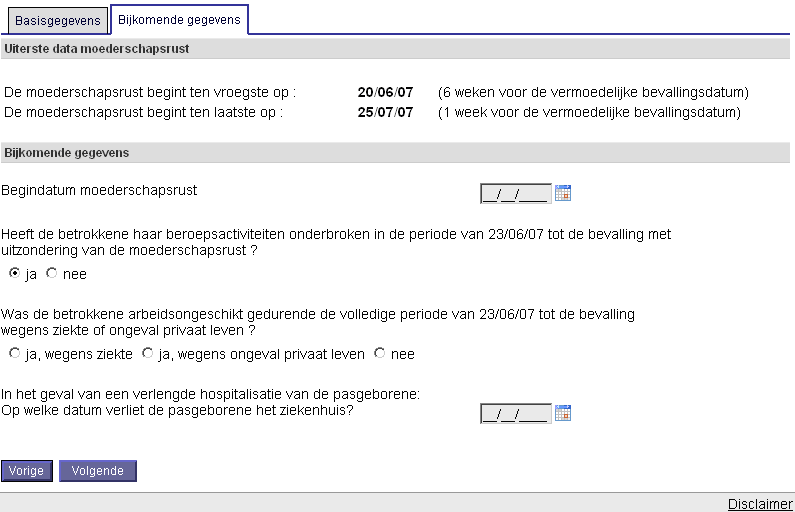This screenshot has width=795, height=512.
Task: Select 'nee' for arbeidsongeschikt question
Action: click(379, 353)
